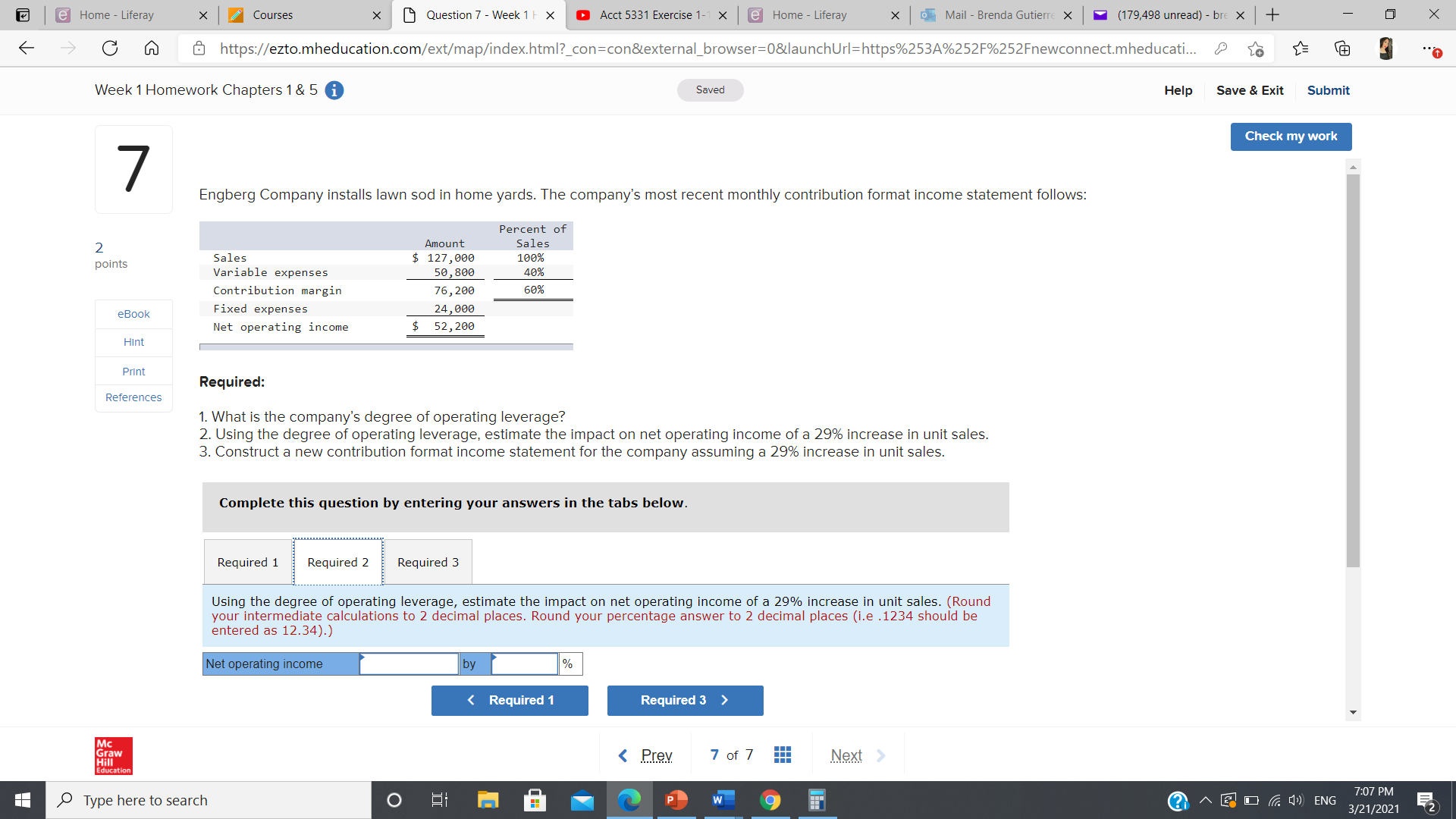
Task: Select the Required 3 tab
Action: coord(428,562)
